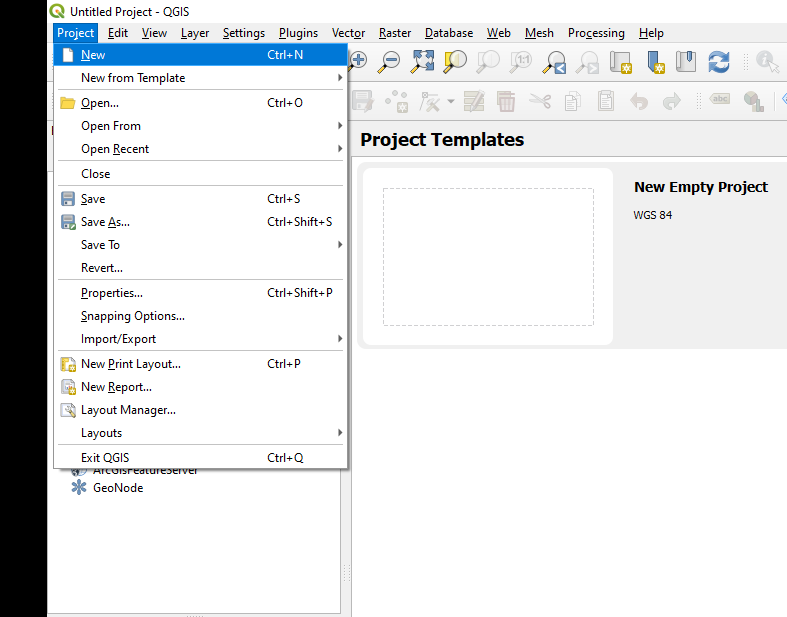787x617 pixels.
Task: Select Revert... in the Project menu
Action: coord(201,268)
